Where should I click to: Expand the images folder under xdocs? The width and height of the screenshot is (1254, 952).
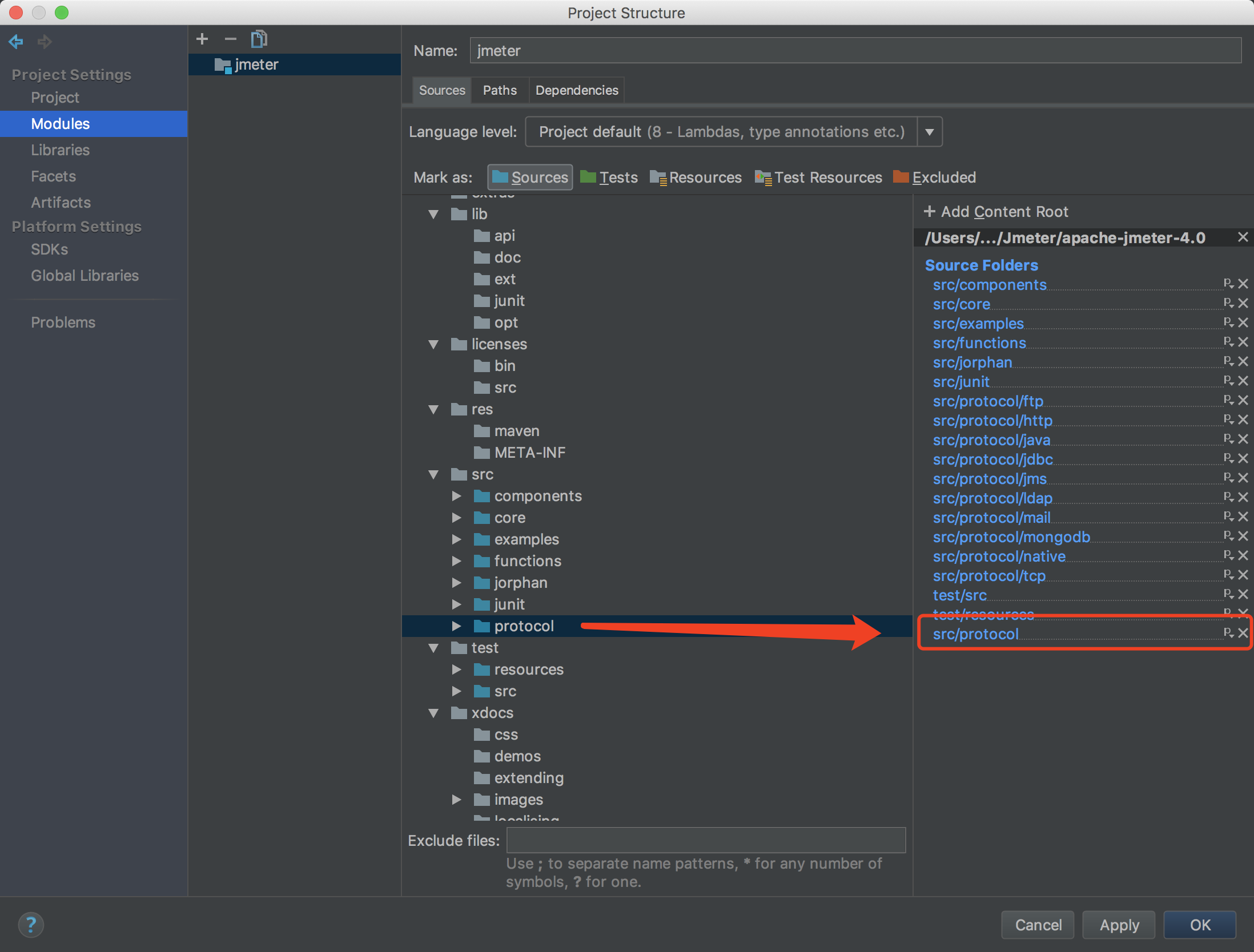pyautogui.click(x=456, y=800)
